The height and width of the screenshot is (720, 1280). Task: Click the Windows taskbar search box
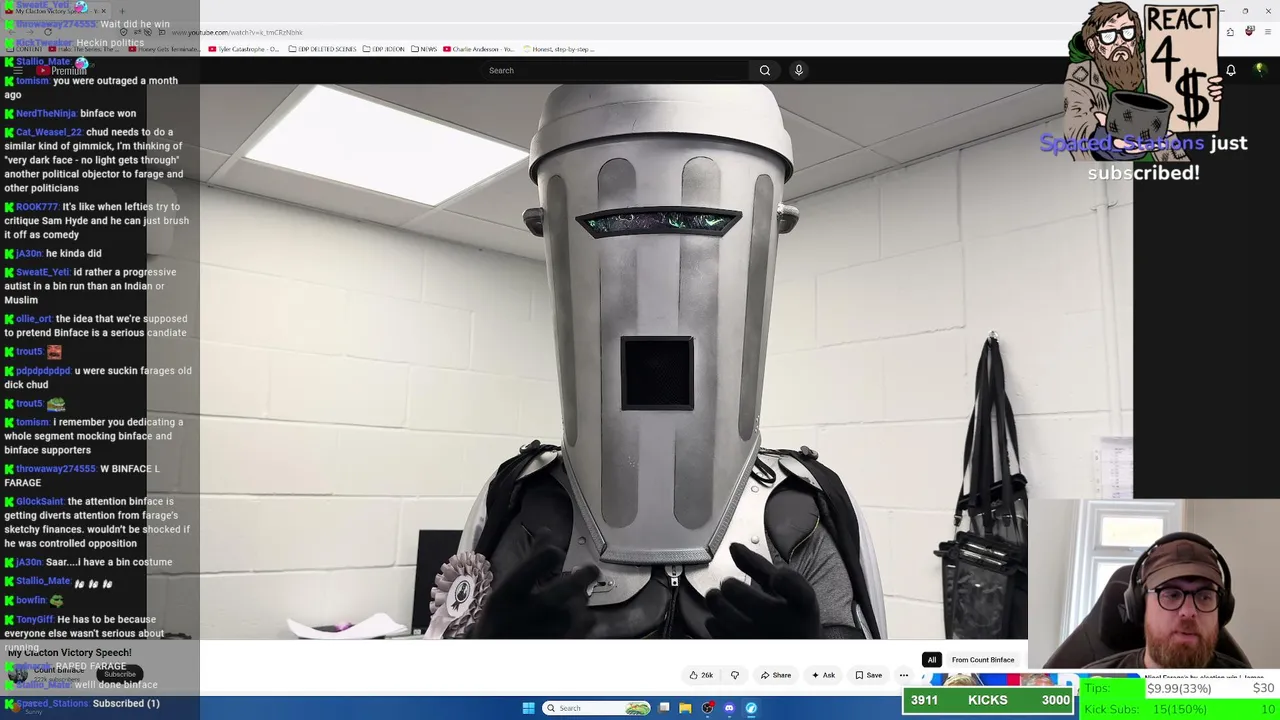pos(597,708)
